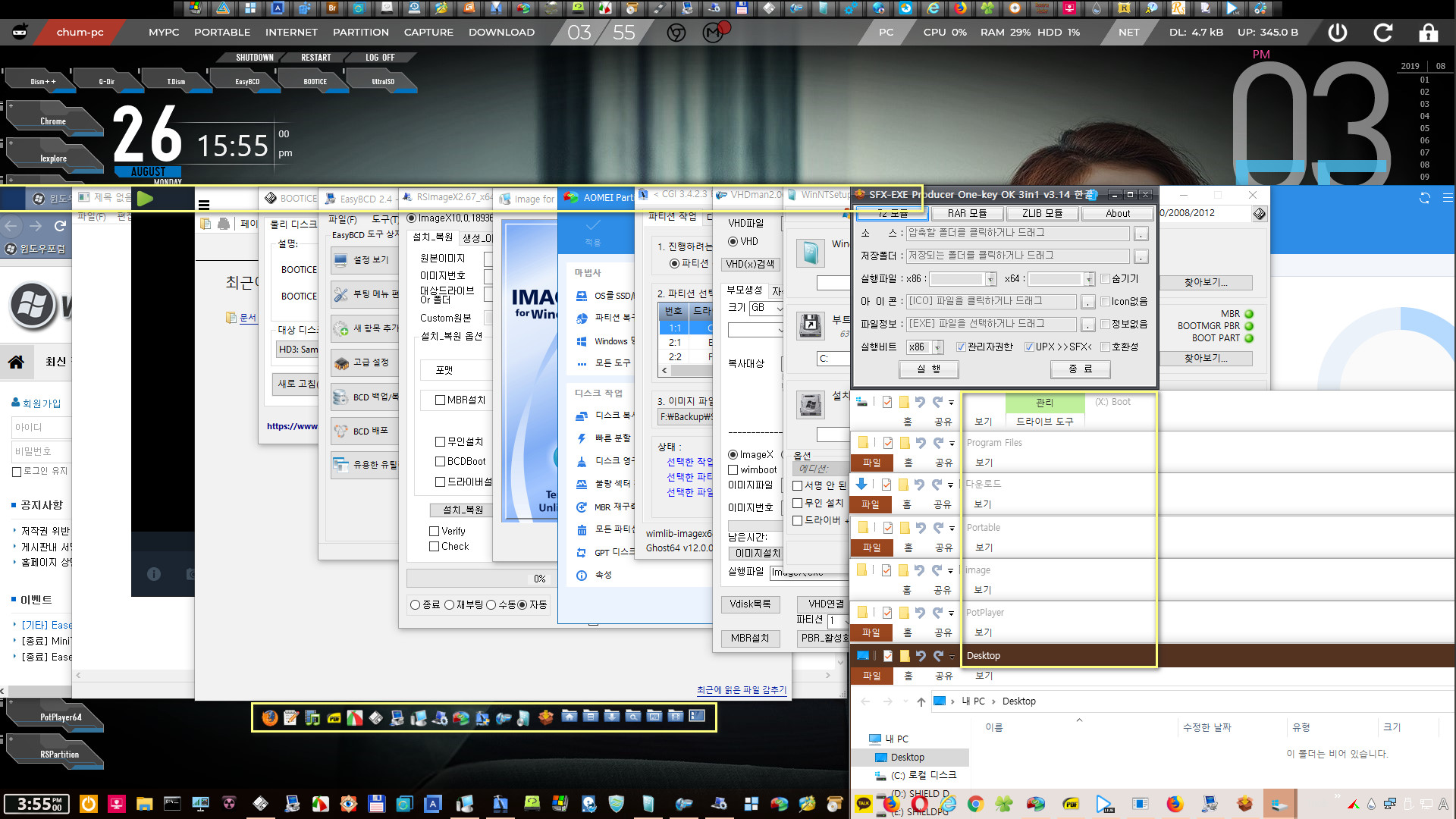Click OS를 SSD migration icon in AOMEI
This screenshot has height=819, width=1456.
click(582, 296)
